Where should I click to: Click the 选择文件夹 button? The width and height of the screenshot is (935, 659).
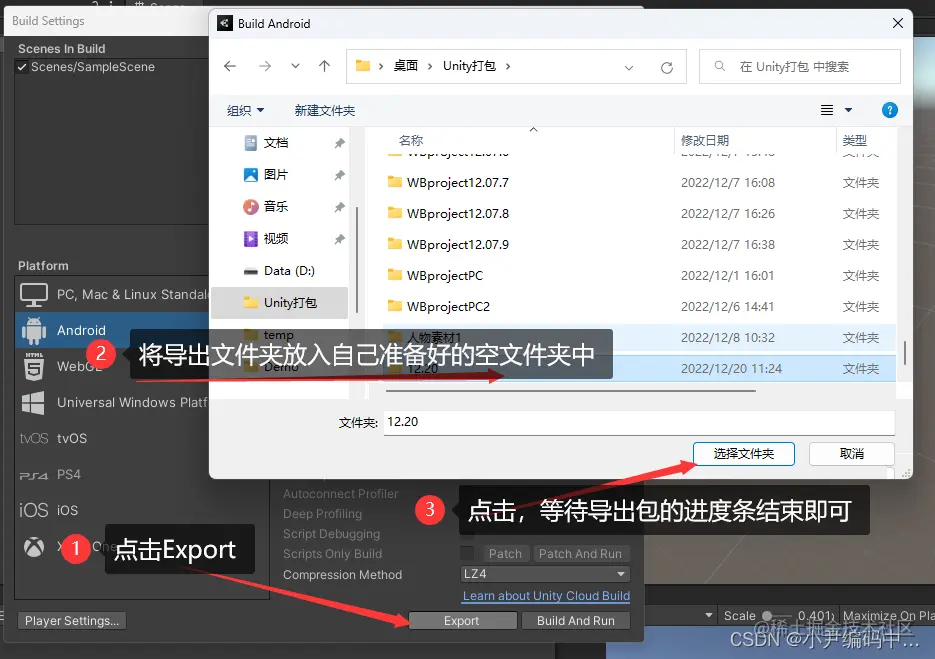pos(744,454)
